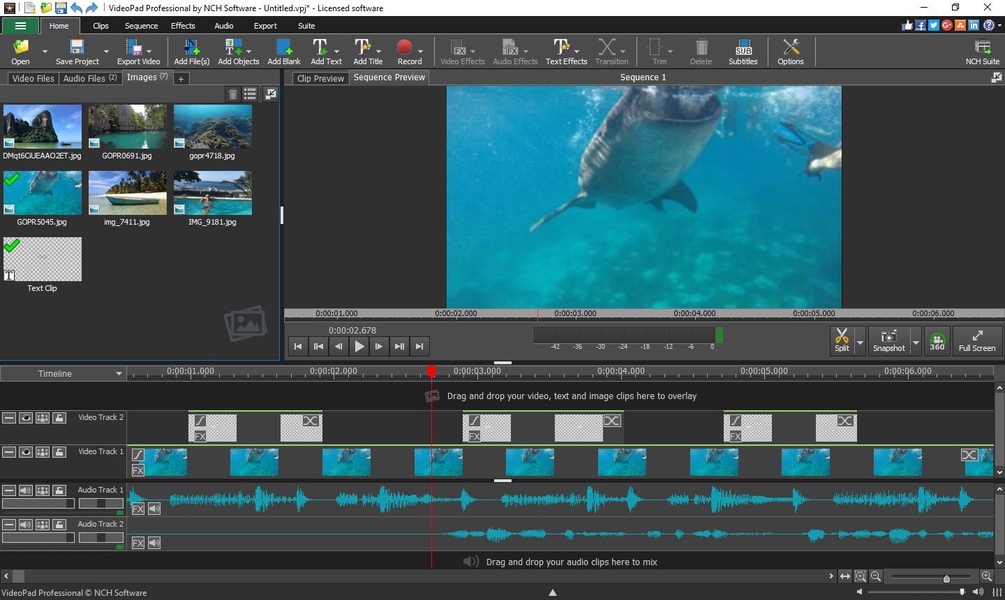This screenshot has height=600, width=1005.
Task: Mute Audio Track 1 speaker toggle
Action: pyautogui.click(x=26, y=491)
